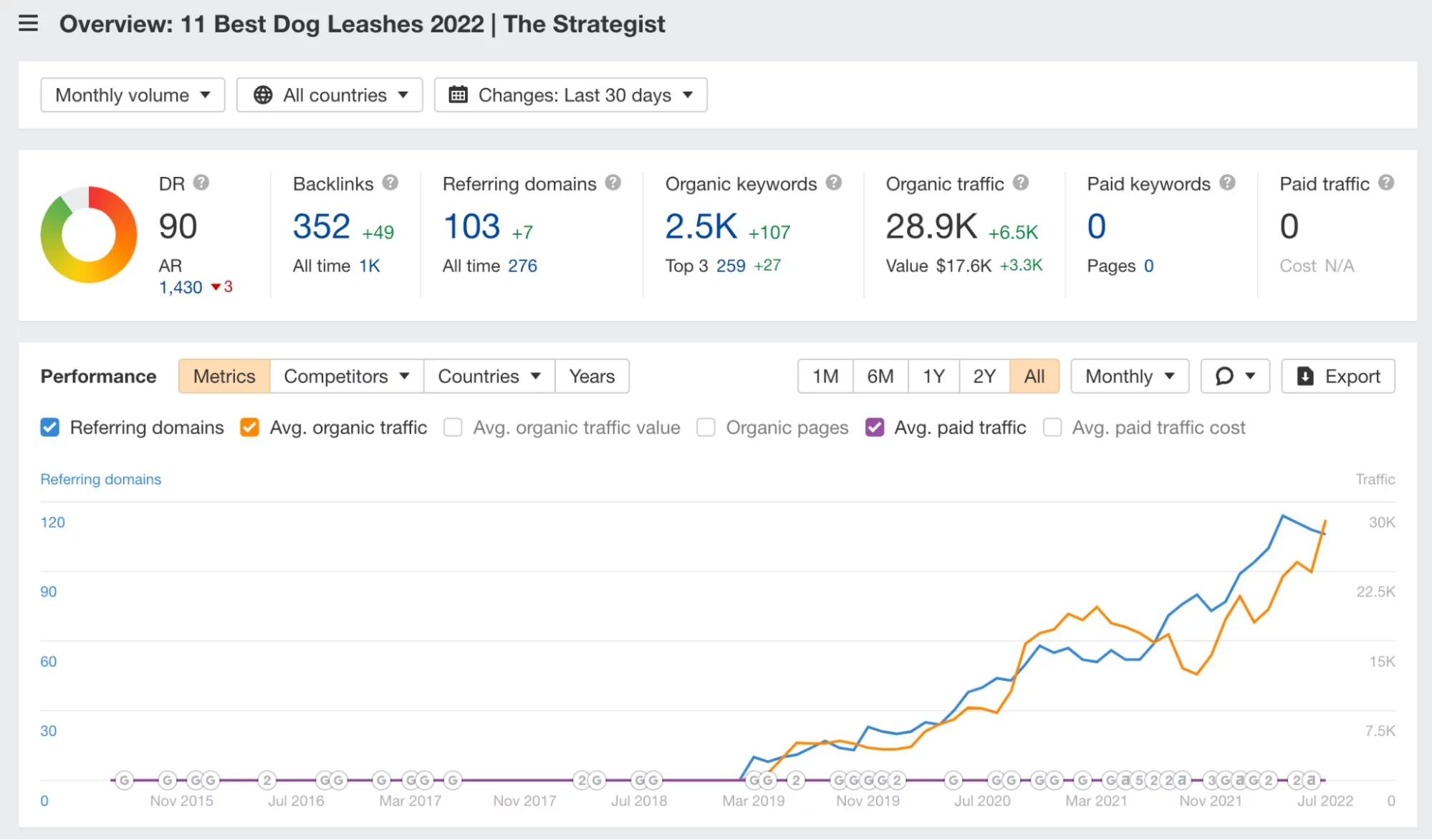Click the Referring domains help icon
The width and height of the screenshot is (1432, 840).
pyautogui.click(x=612, y=183)
